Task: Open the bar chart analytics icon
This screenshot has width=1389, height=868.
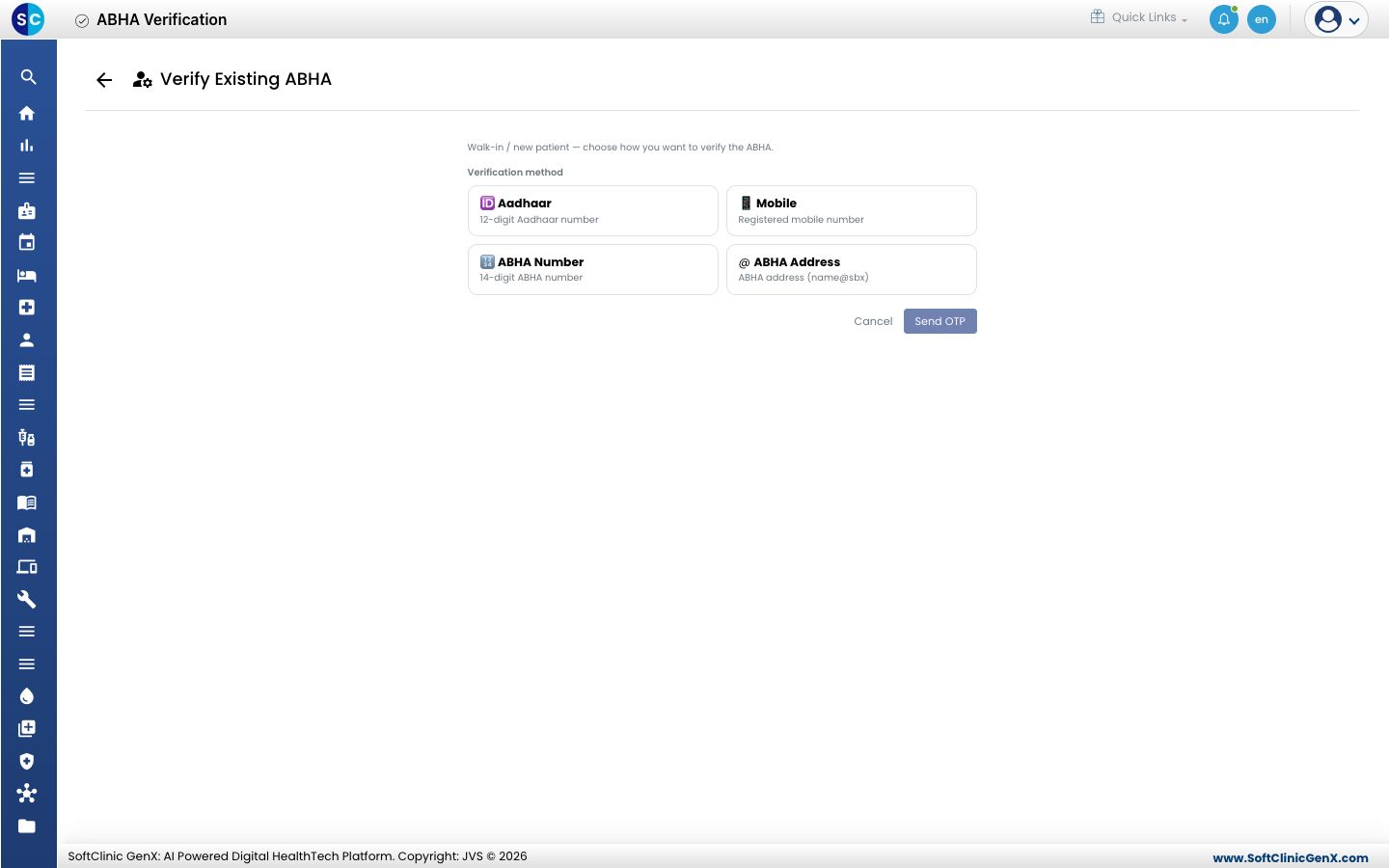Action: click(x=27, y=146)
